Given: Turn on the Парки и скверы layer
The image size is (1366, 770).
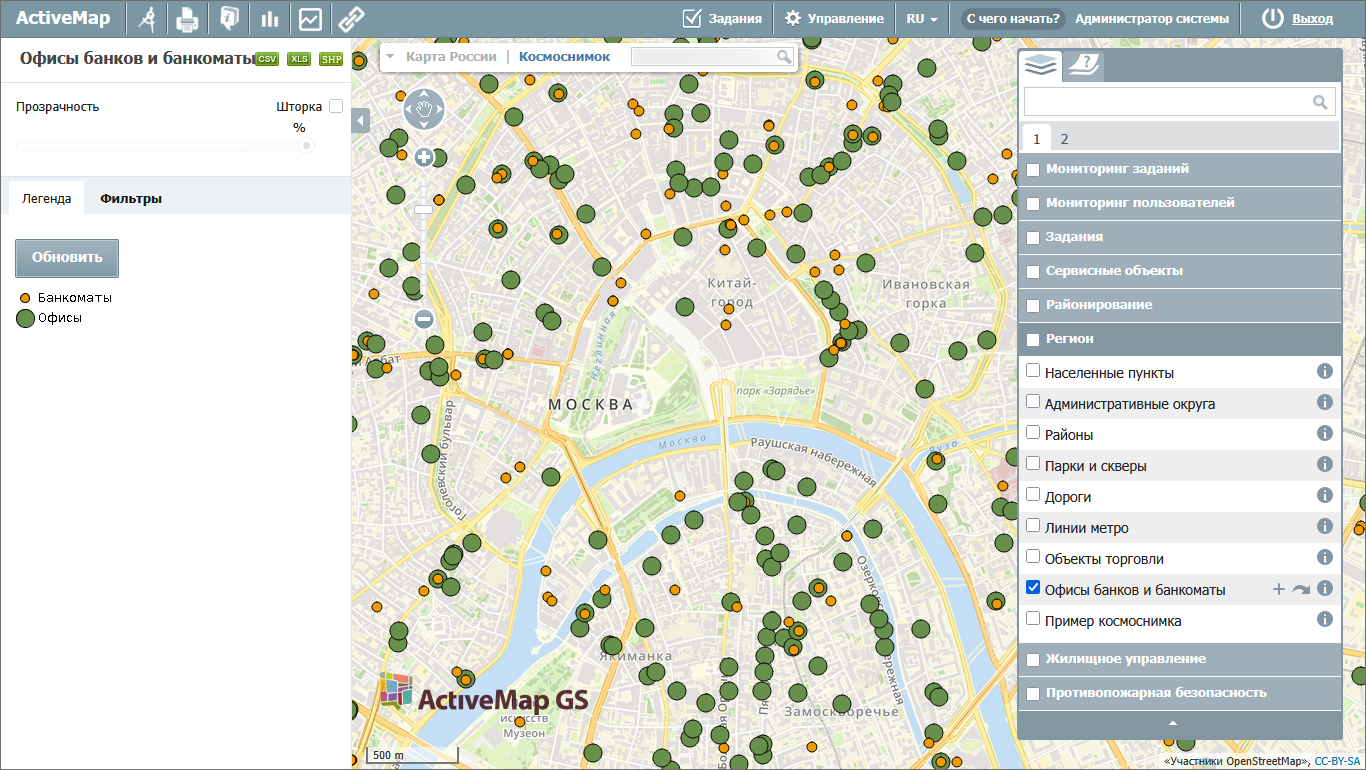Looking at the screenshot, I should tap(1033, 464).
